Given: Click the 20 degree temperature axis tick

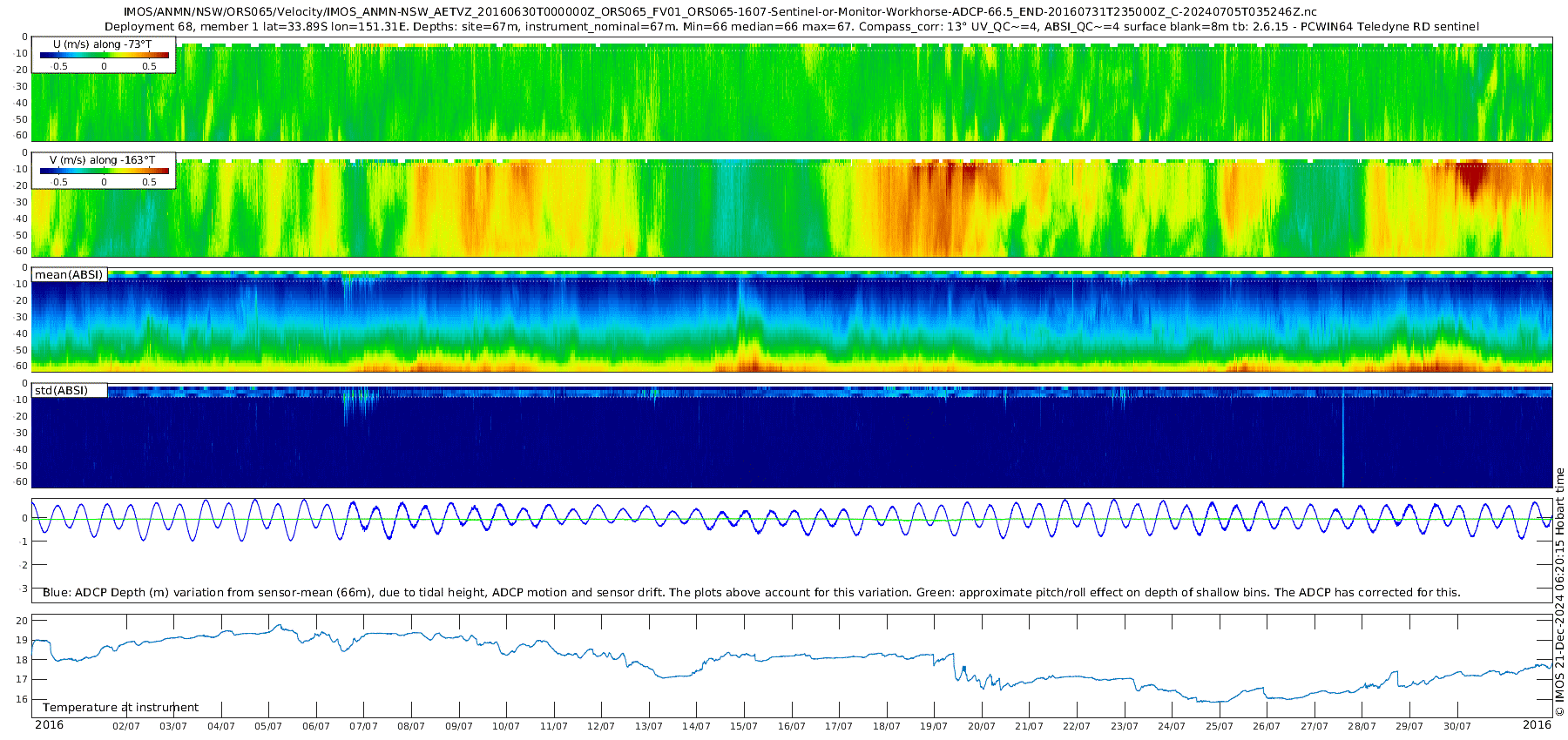Looking at the screenshot, I should pyautogui.click(x=22, y=621).
